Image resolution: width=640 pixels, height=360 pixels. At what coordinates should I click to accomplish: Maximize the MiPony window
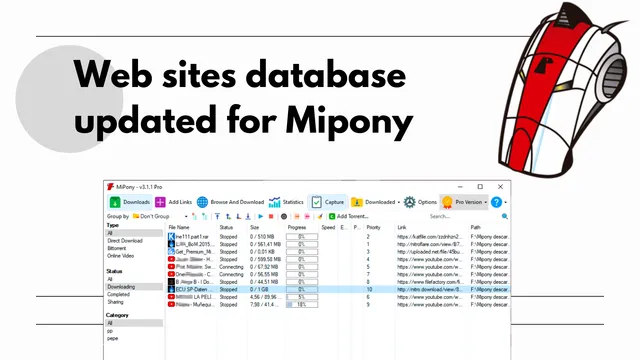(480, 187)
